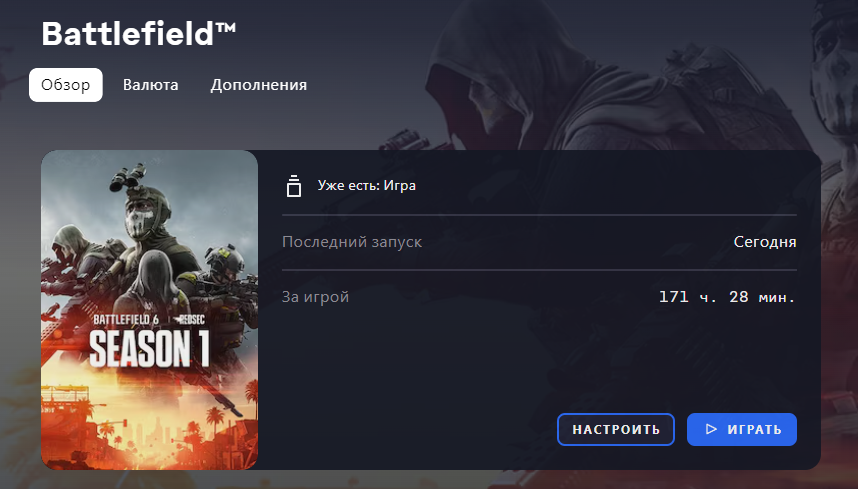Click the Сегодня last-launch value

[x=765, y=242]
